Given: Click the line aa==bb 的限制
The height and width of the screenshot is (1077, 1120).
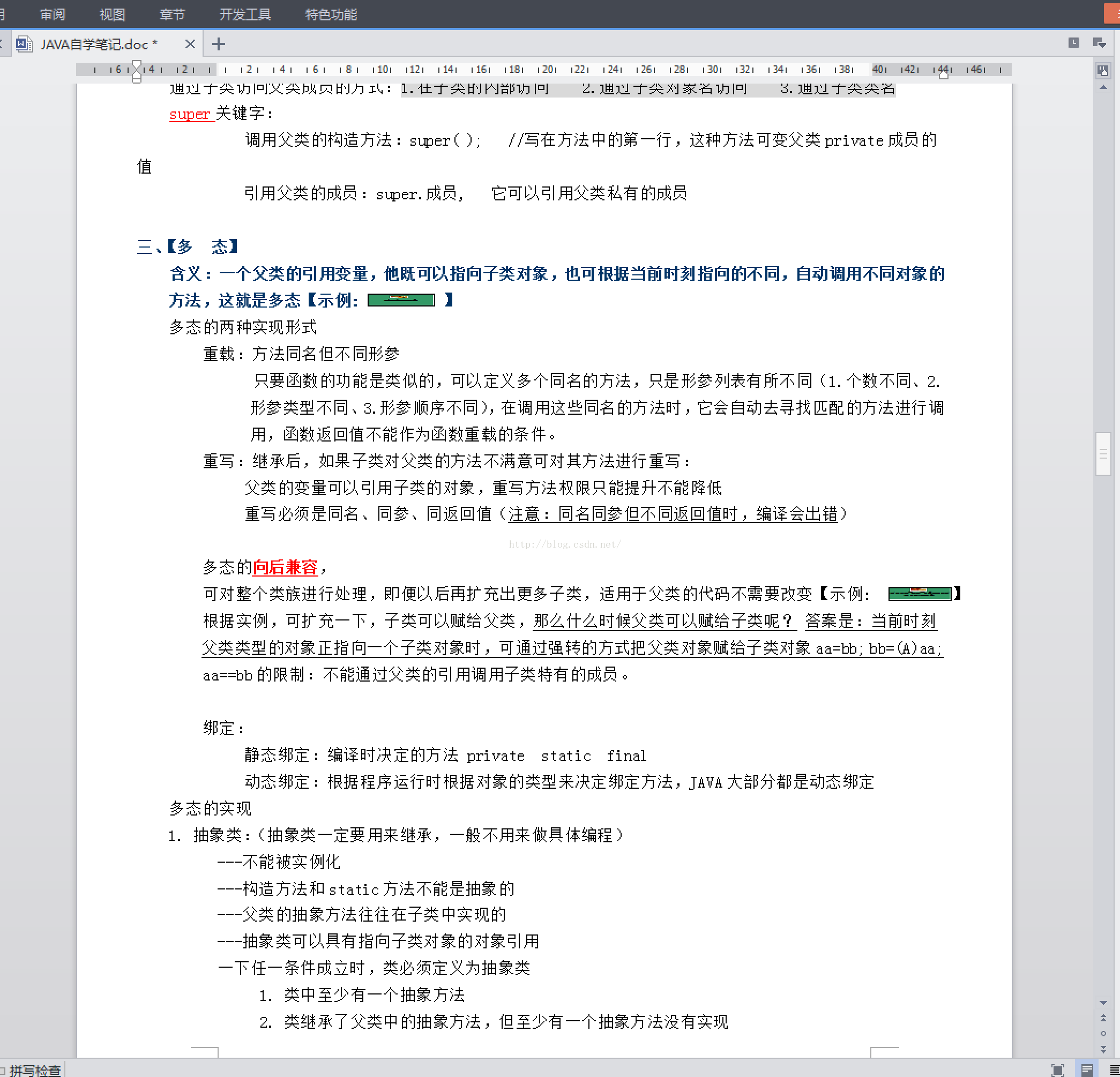Looking at the screenshot, I should [416, 675].
